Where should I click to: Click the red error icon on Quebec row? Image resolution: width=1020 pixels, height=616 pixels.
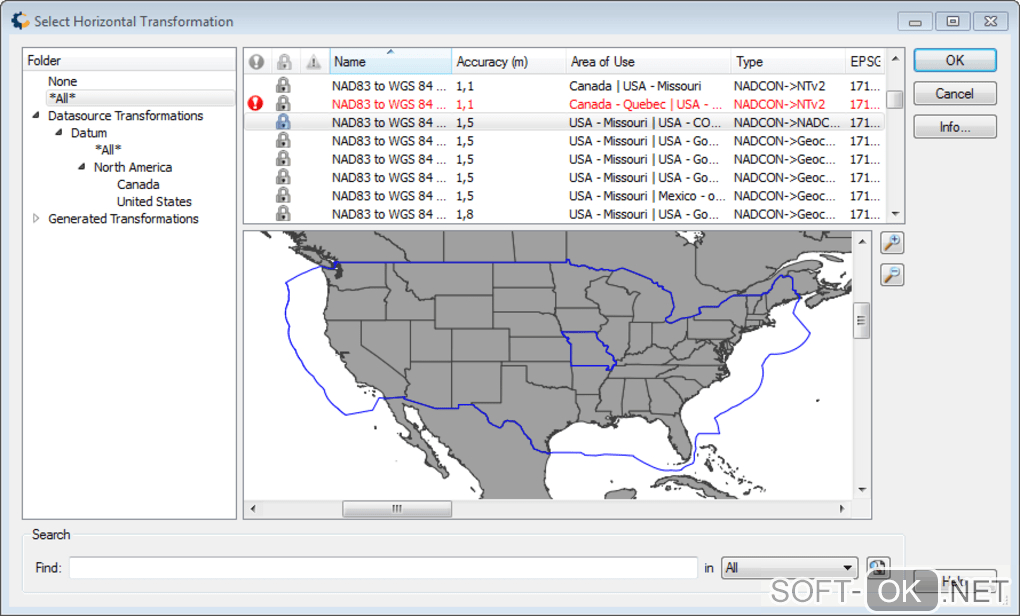256,103
